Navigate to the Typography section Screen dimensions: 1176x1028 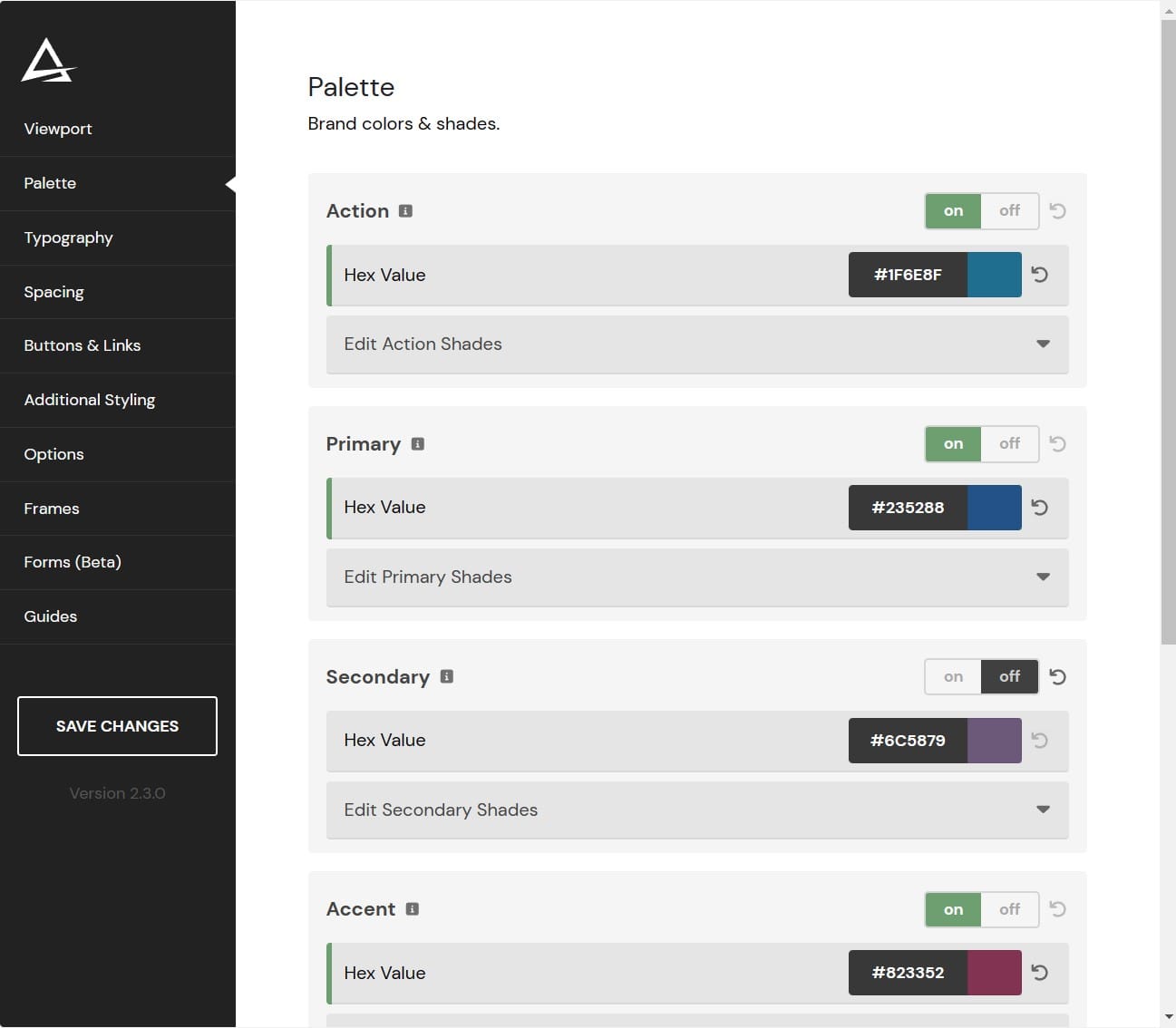(x=68, y=238)
